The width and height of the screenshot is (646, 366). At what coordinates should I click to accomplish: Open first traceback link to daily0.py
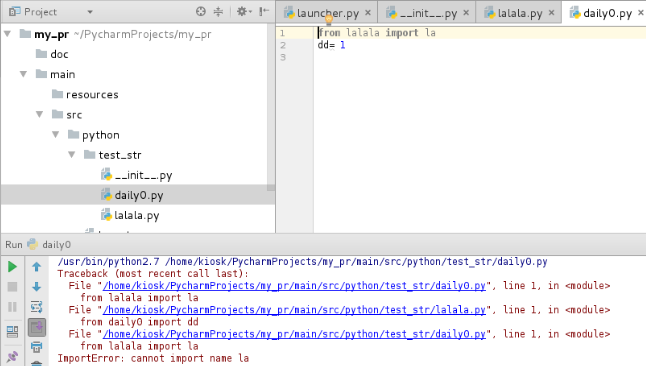(294, 285)
